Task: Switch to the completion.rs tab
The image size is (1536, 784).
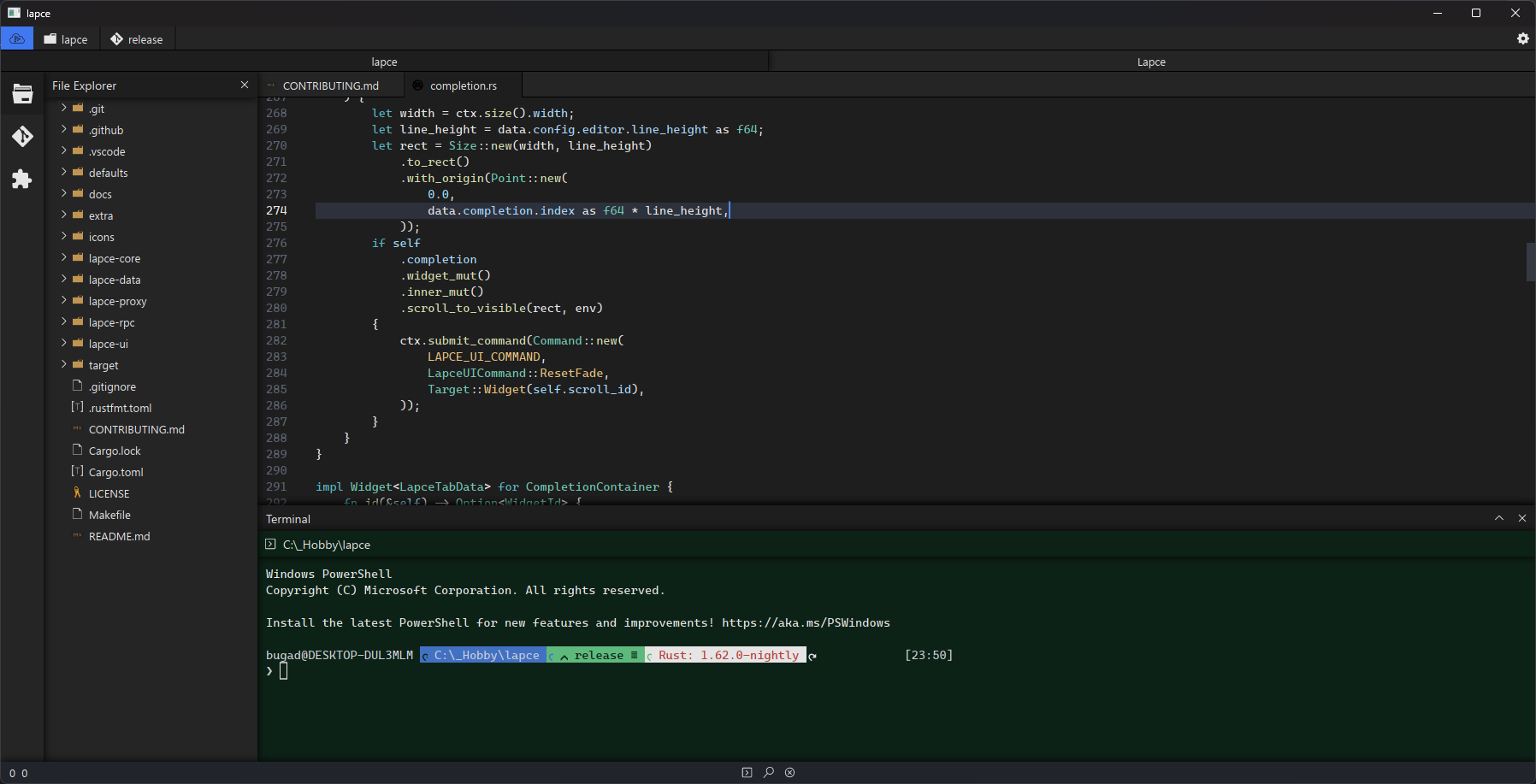Action: pyautogui.click(x=464, y=85)
